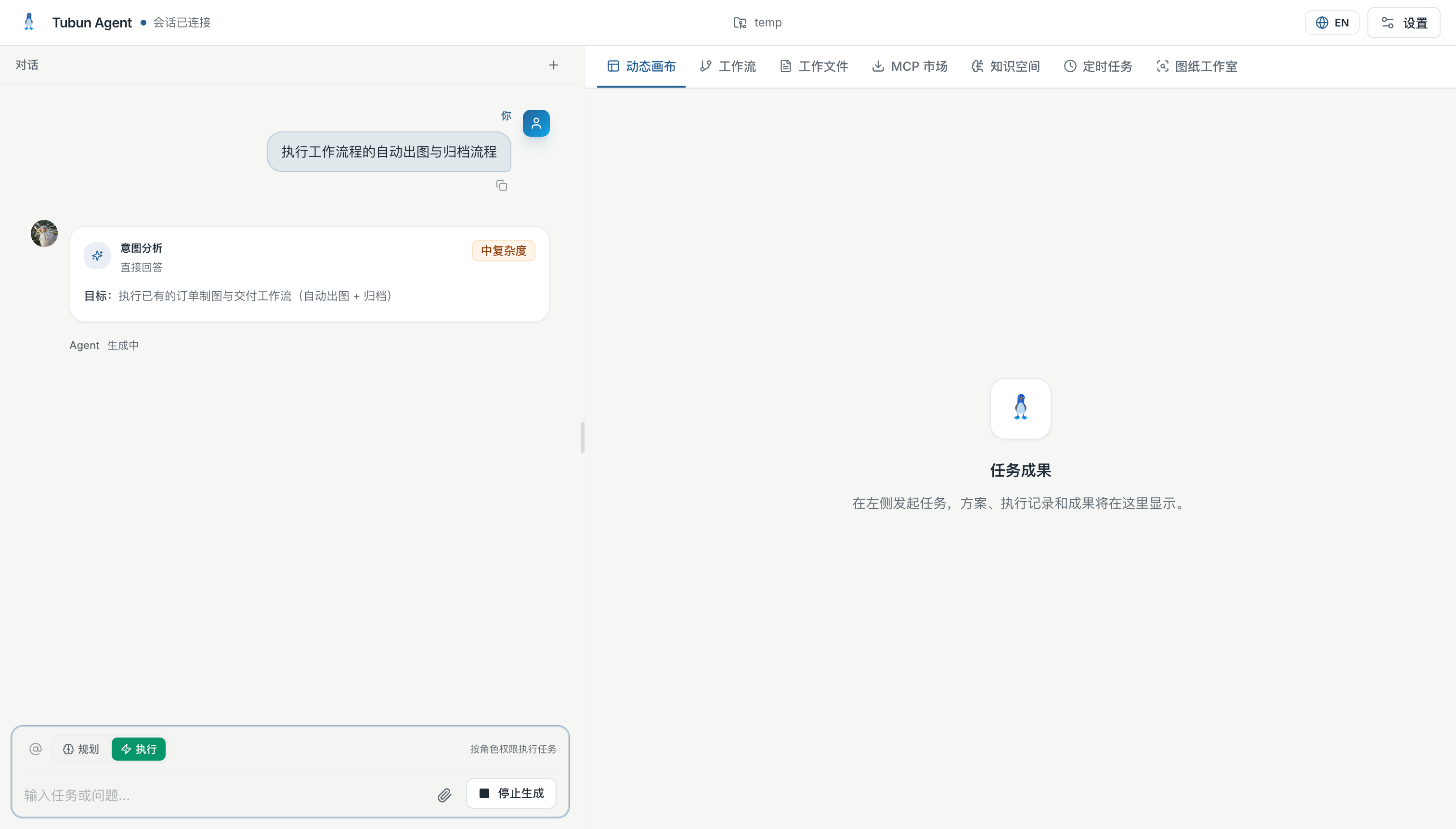Attach a file with the paperclip icon
Viewport: 1456px width, 829px height.
[445, 795]
